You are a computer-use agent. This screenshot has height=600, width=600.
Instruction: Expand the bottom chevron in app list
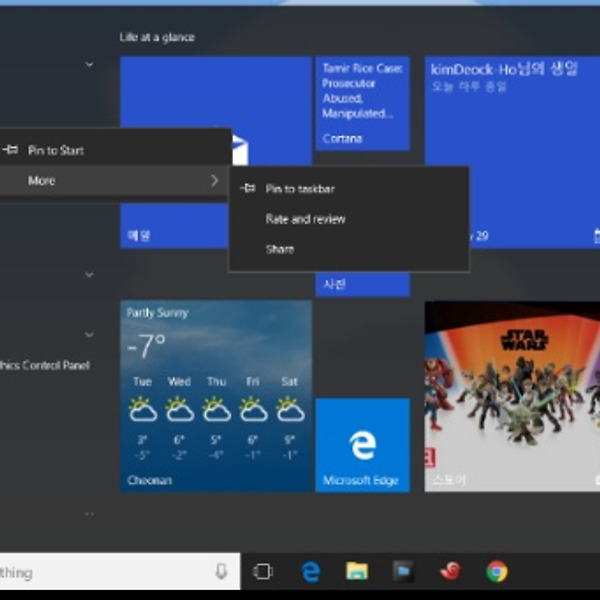point(89,514)
